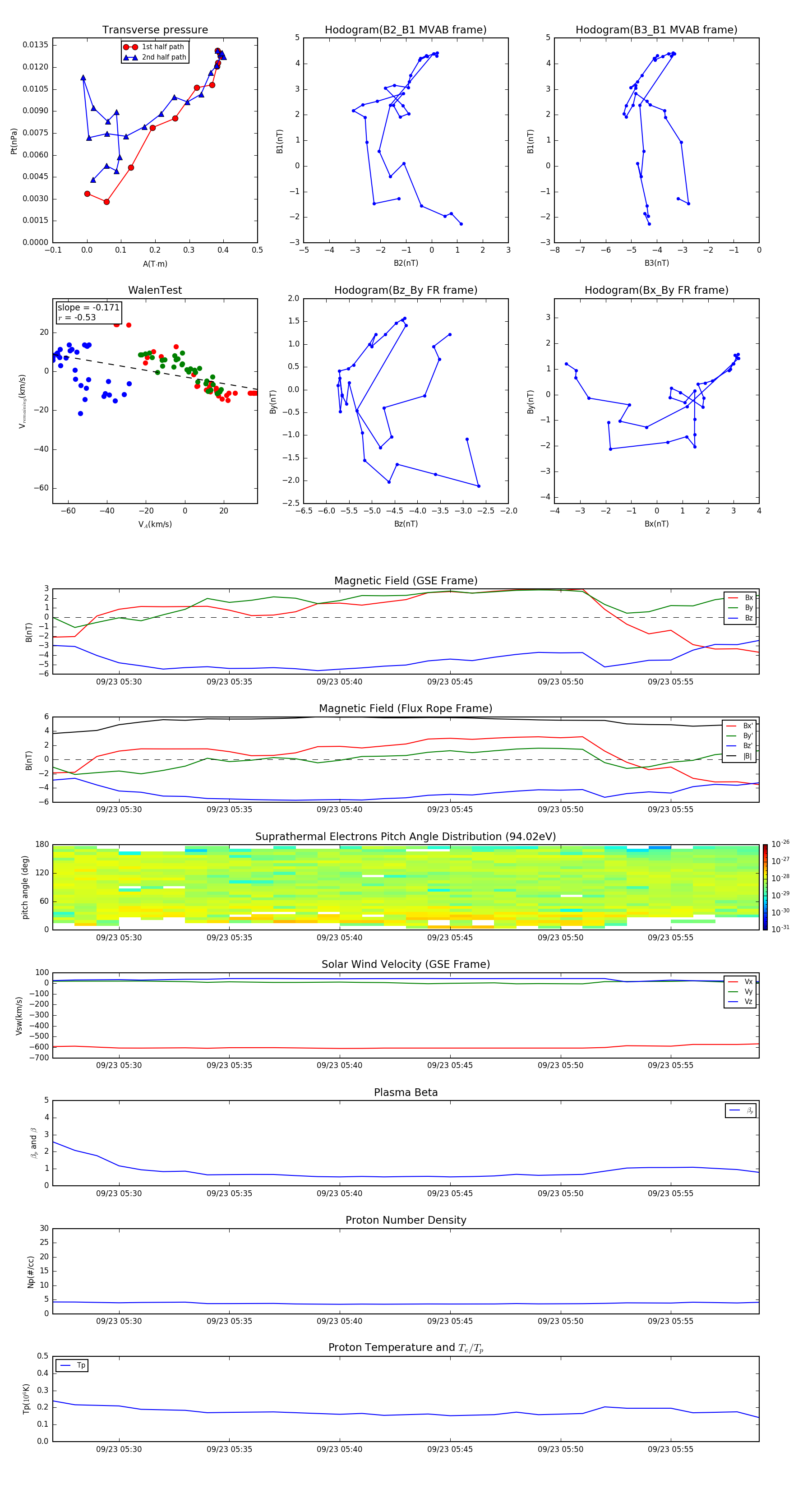Click the "V_remaining(km/s)" y-axis label
Image resolution: width=812 pixels, height=1489 pixels.
(x=22, y=401)
